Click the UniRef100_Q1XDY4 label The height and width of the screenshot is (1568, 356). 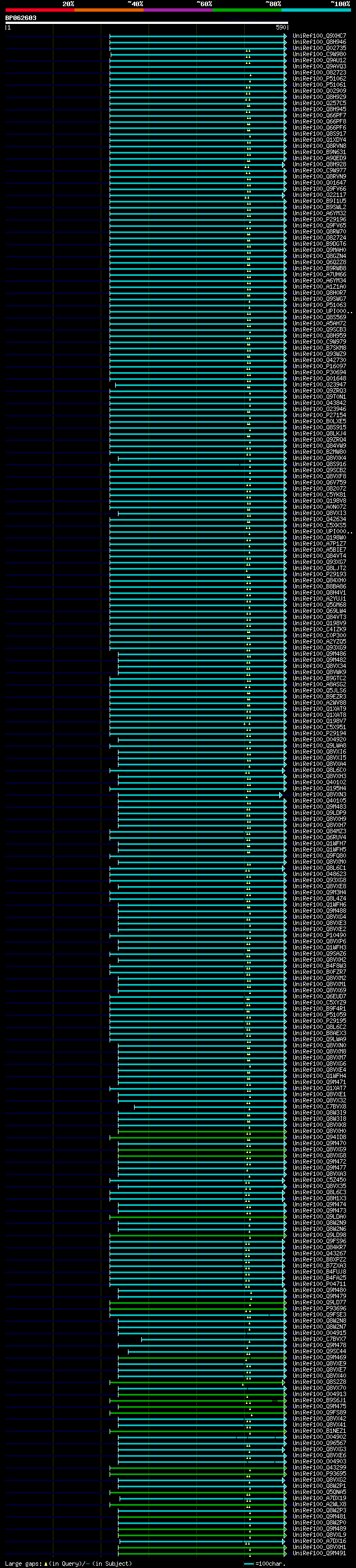tap(319, 140)
